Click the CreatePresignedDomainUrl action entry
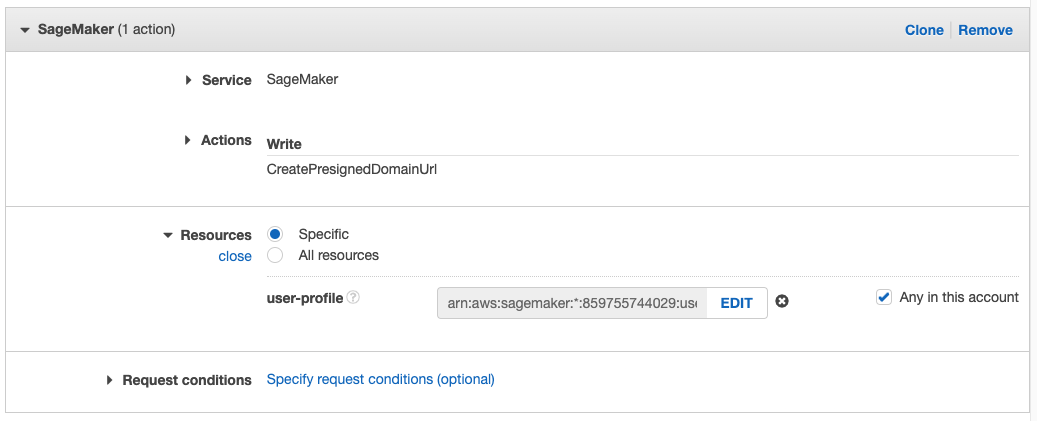This screenshot has width=1037, height=421. (x=352, y=169)
